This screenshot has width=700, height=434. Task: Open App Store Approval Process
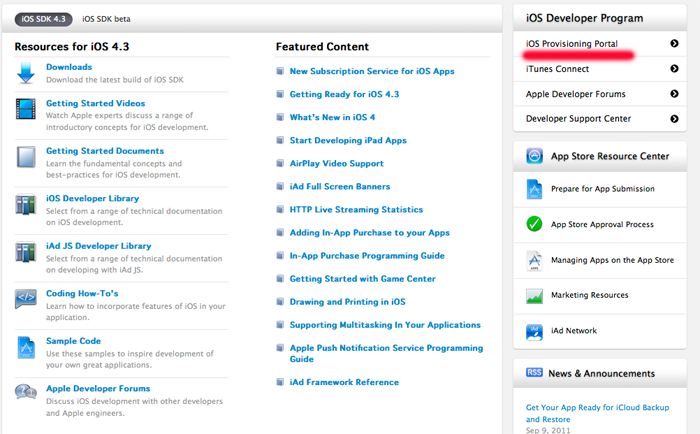[x=602, y=225]
